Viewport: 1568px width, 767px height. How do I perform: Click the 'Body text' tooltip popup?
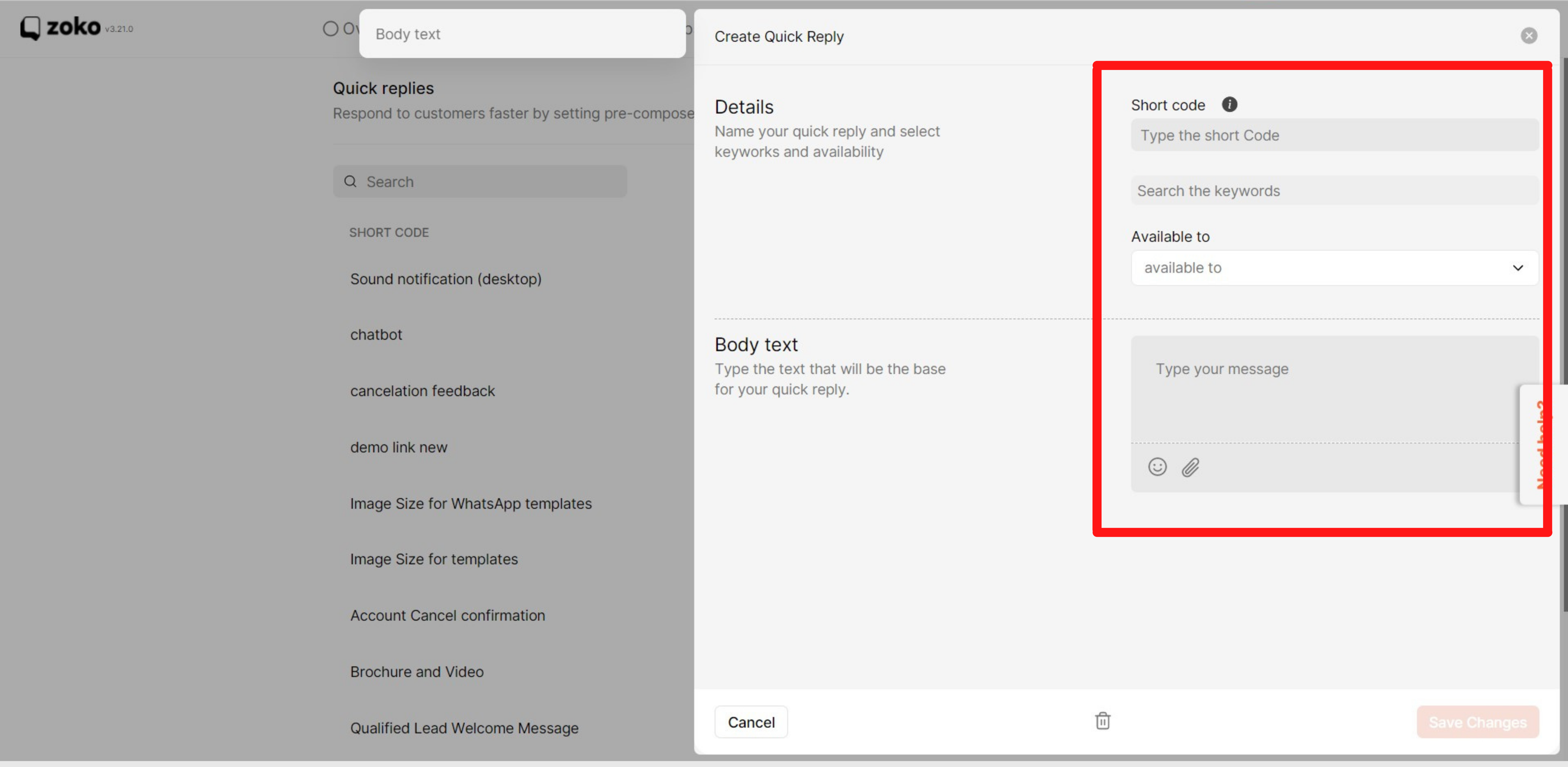[x=522, y=34]
